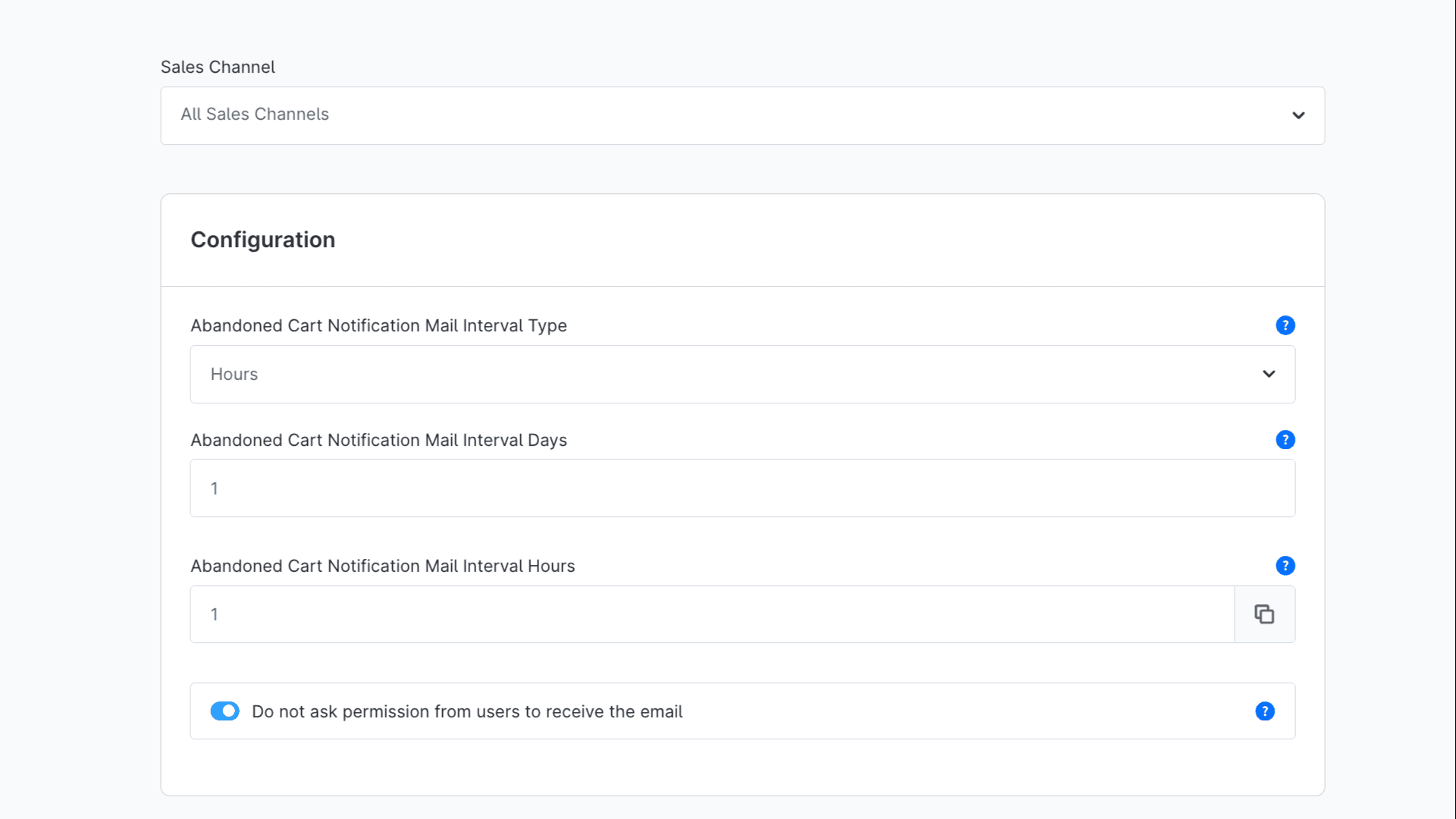1456x819 pixels.
Task: Click the help icon beside Mail Interval Days
Action: pos(1285,439)
